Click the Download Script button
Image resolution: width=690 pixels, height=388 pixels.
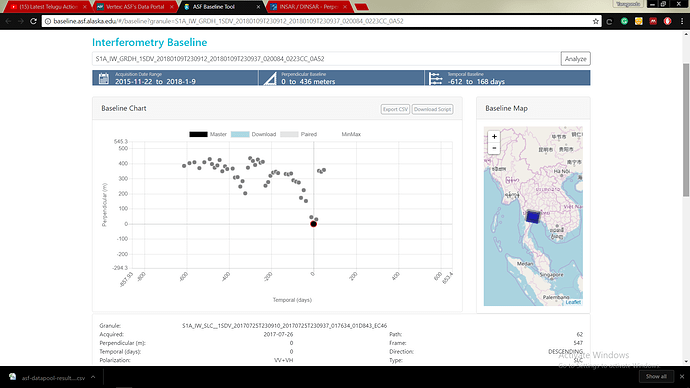pyautogui.click(x=432, y=109)
